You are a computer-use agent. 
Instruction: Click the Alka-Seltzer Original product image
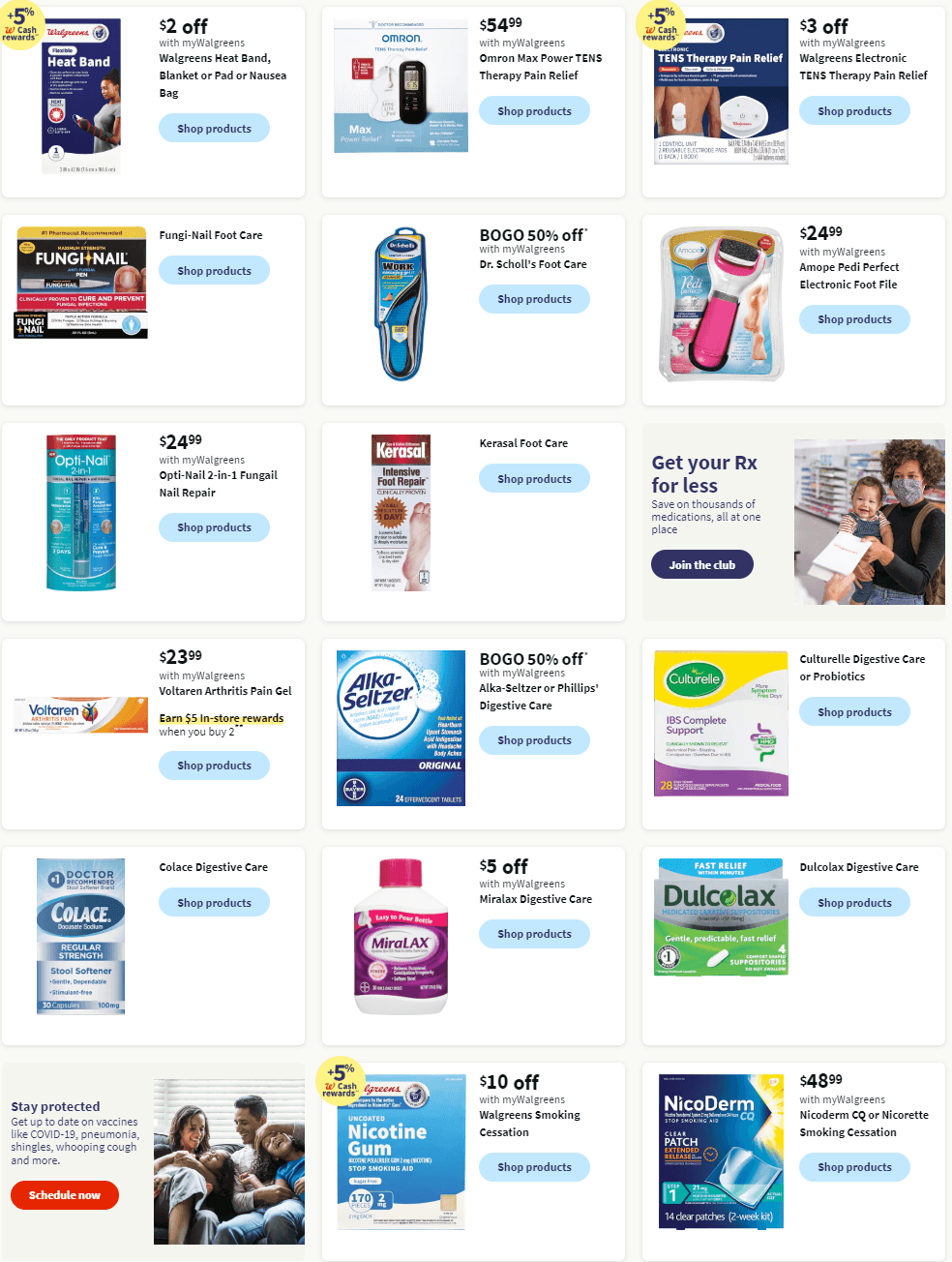pos(401,728)
